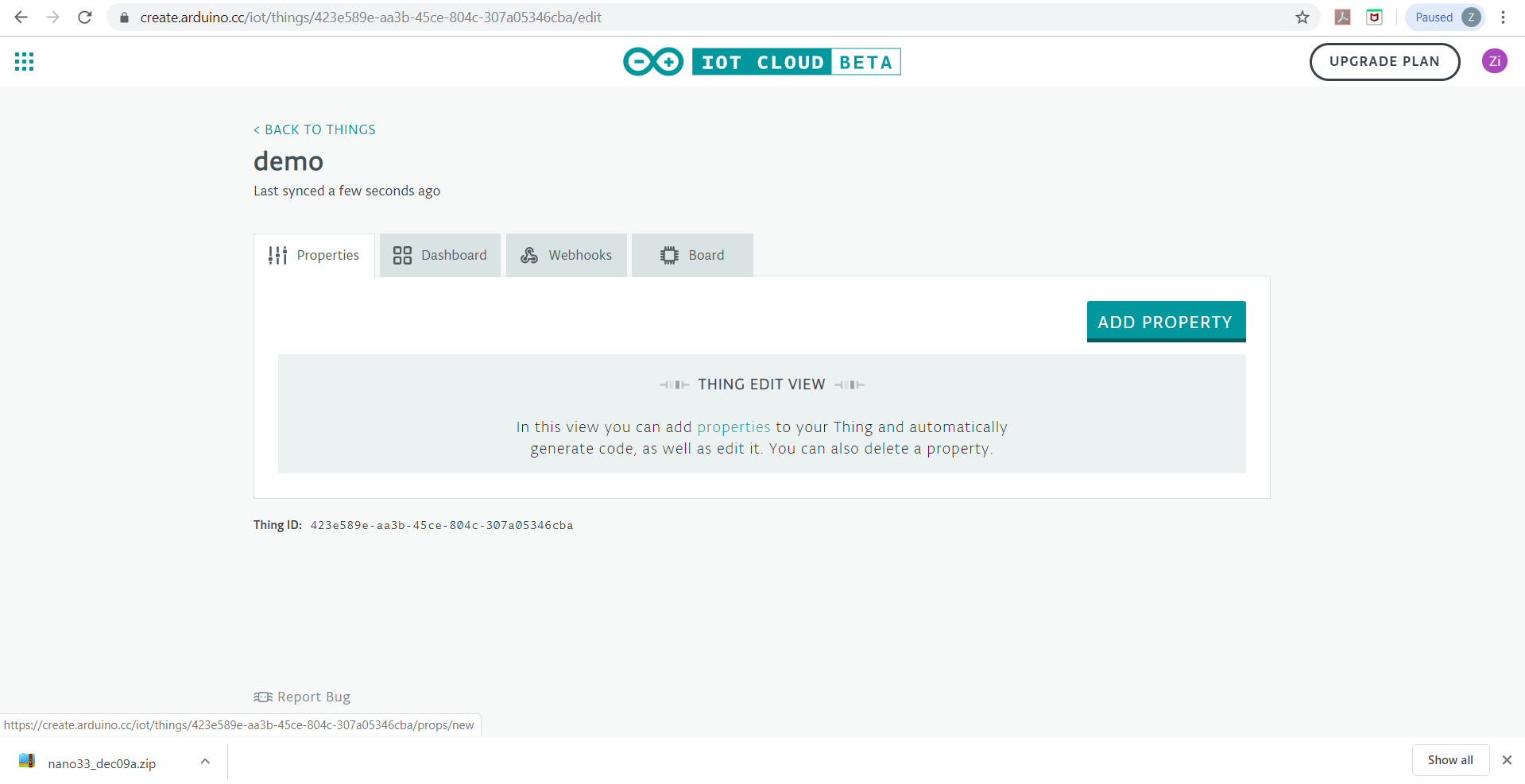Screen dimensions: 1525x784
Task: Click the Report Bug icon
Action: [x=262, y=697]
